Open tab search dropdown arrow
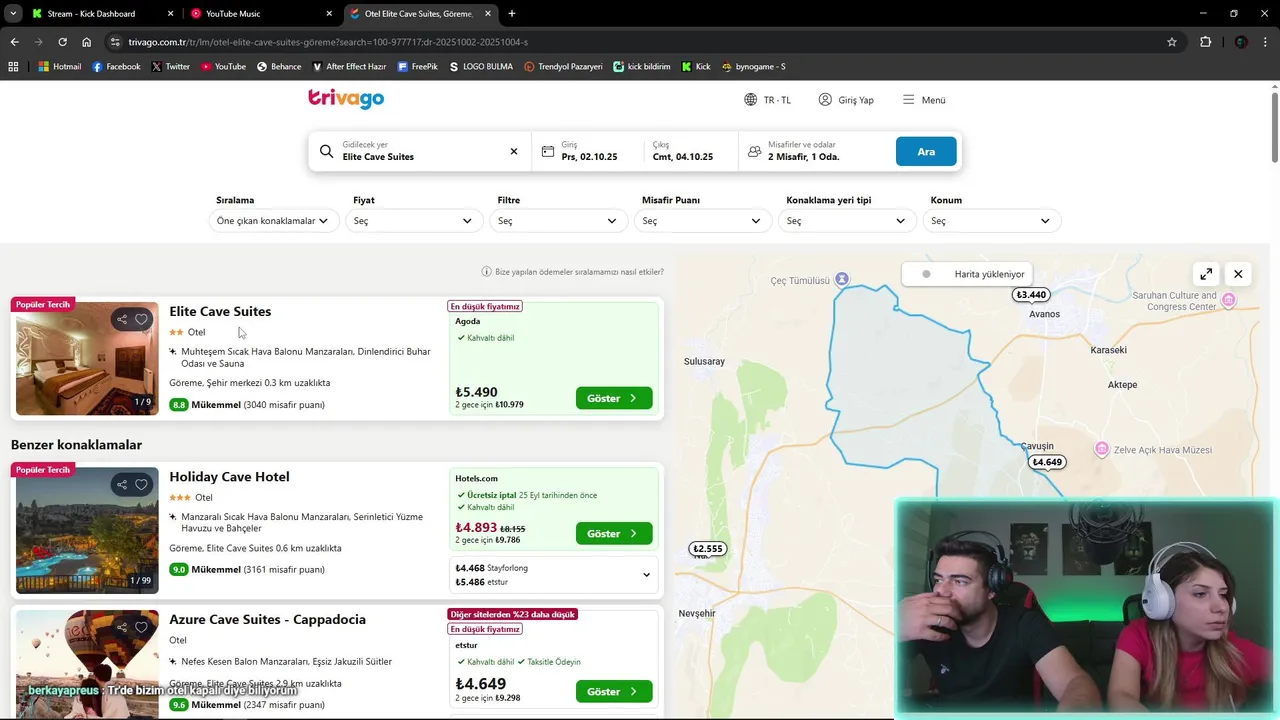This screenshot has width=1280, height=720. coord(13,14)
